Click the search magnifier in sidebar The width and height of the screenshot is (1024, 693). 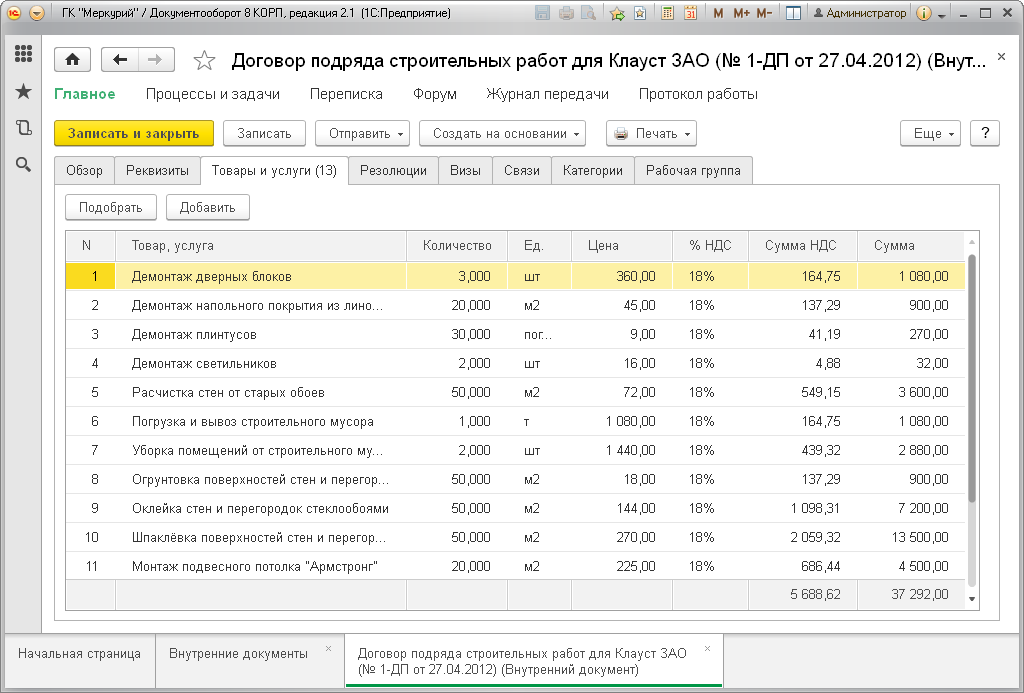(24, 165)
